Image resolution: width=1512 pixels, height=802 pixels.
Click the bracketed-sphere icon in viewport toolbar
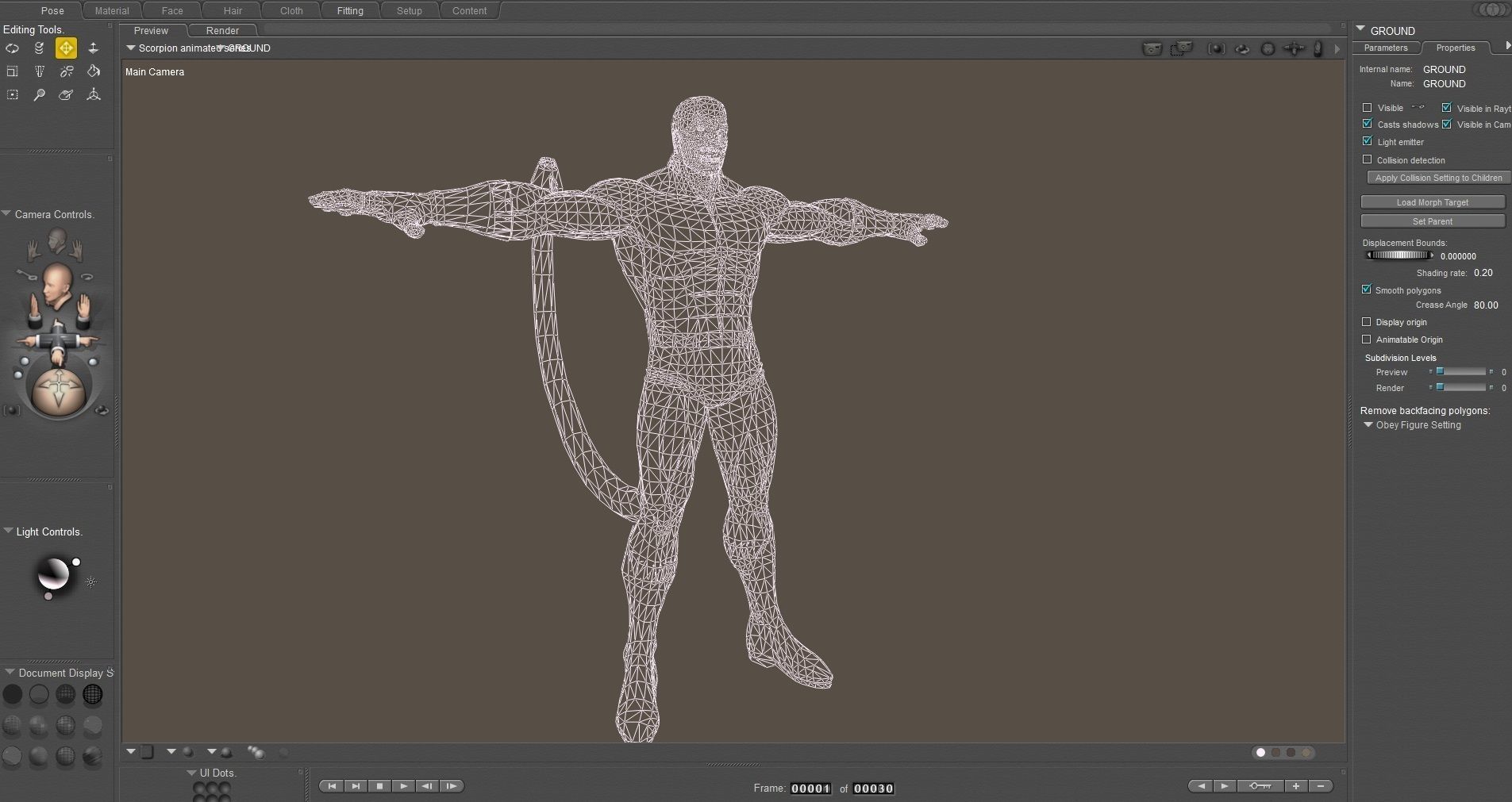[1216, 49]
